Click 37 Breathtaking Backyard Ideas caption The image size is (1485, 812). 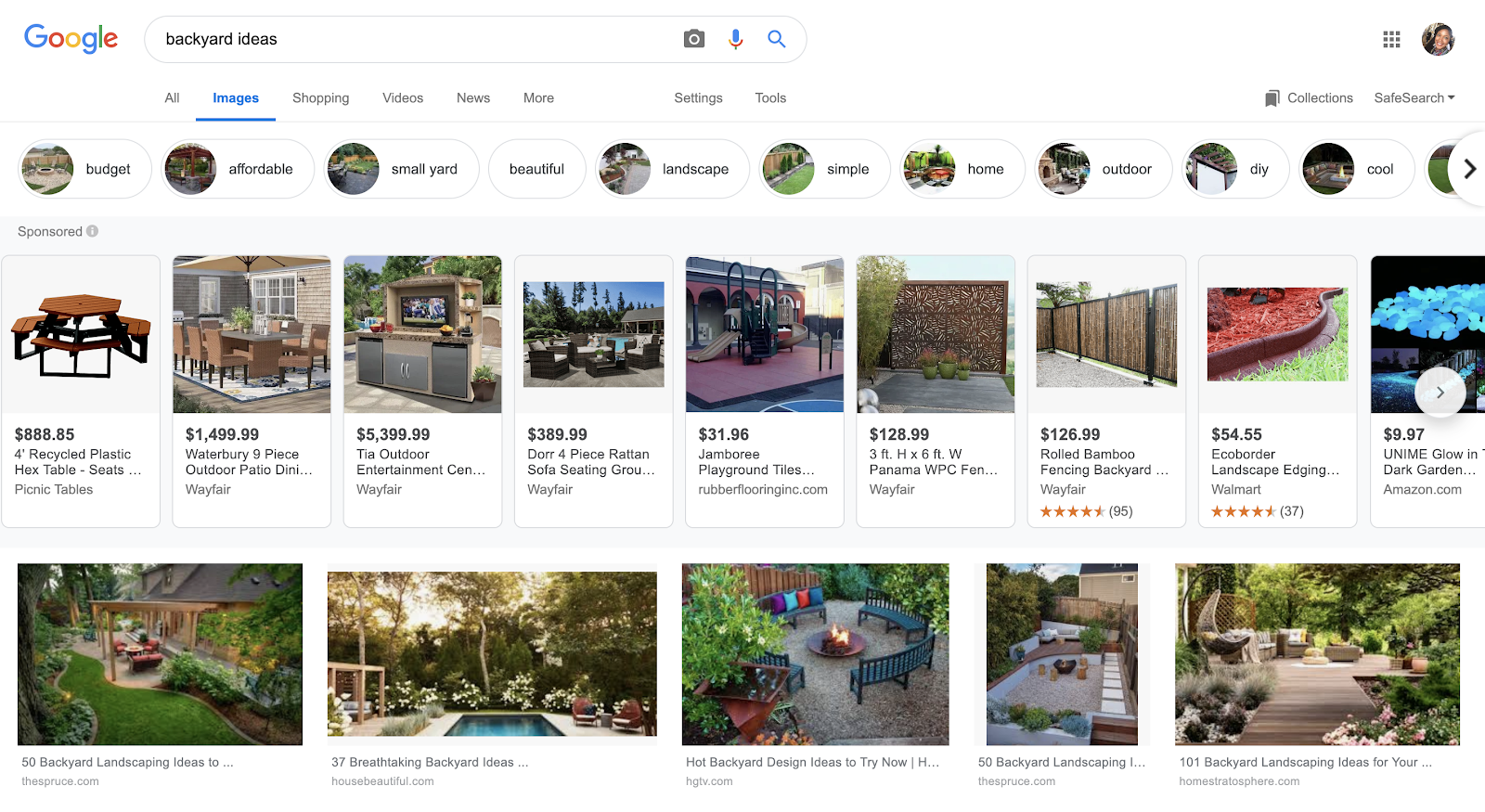point(430,762)
